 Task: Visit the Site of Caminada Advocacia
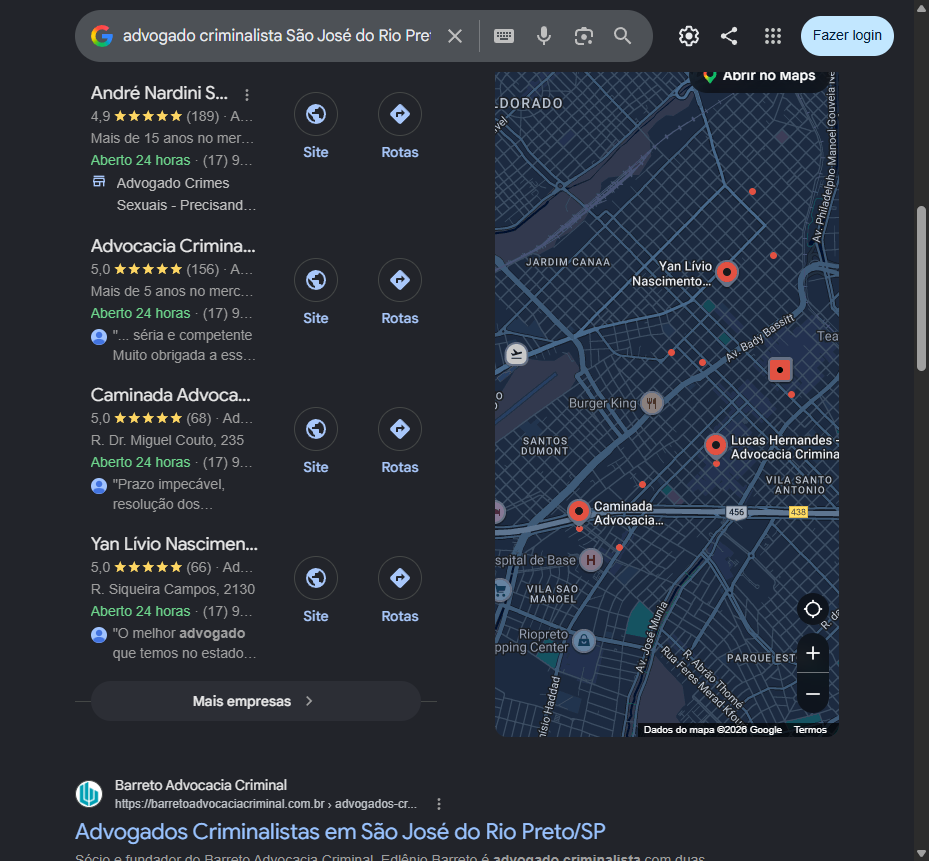316,441
